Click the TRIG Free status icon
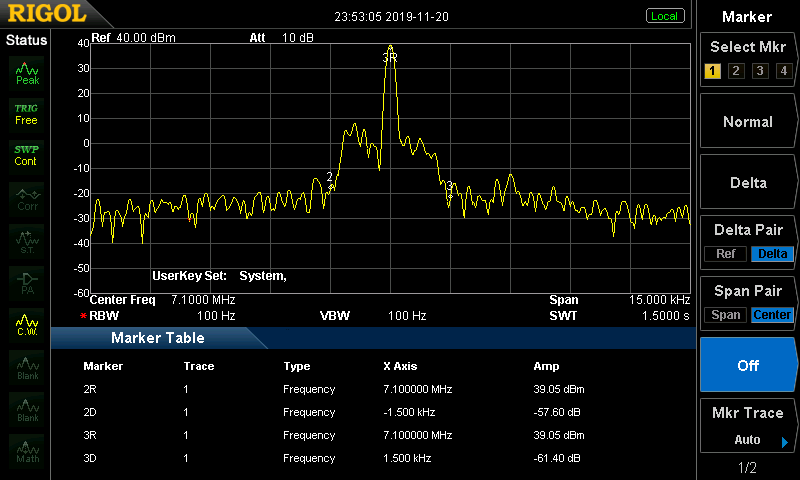This screenshot has width=800, height=480. click(x=26, y=113)
